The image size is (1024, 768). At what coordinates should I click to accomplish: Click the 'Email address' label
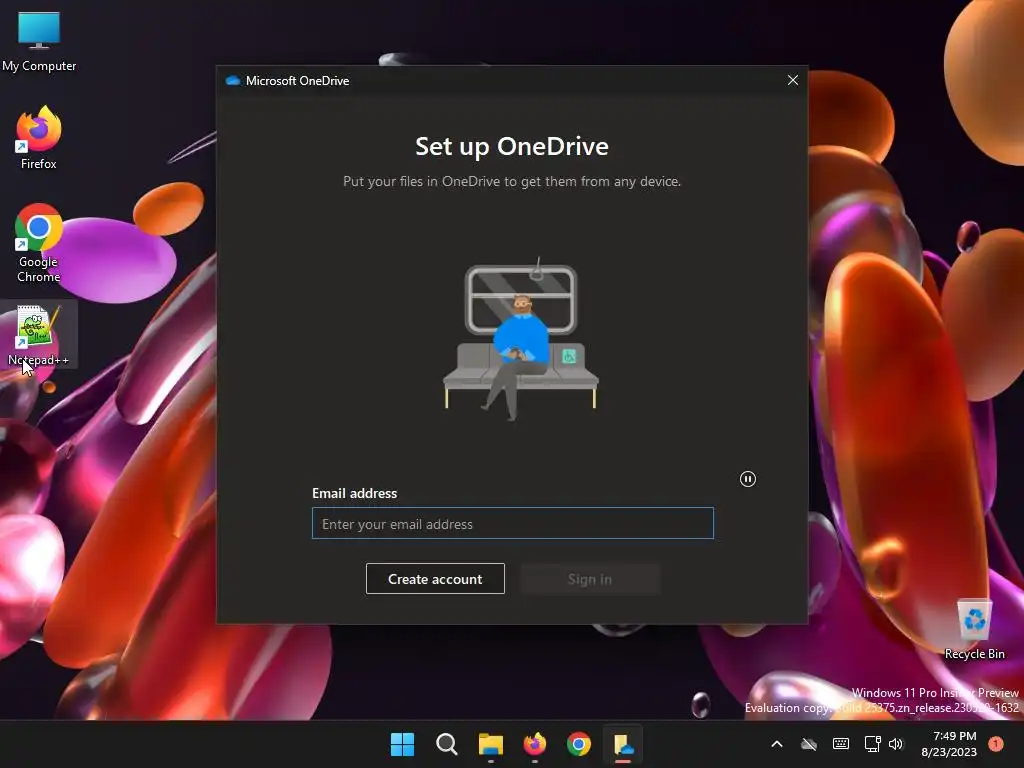355,493
